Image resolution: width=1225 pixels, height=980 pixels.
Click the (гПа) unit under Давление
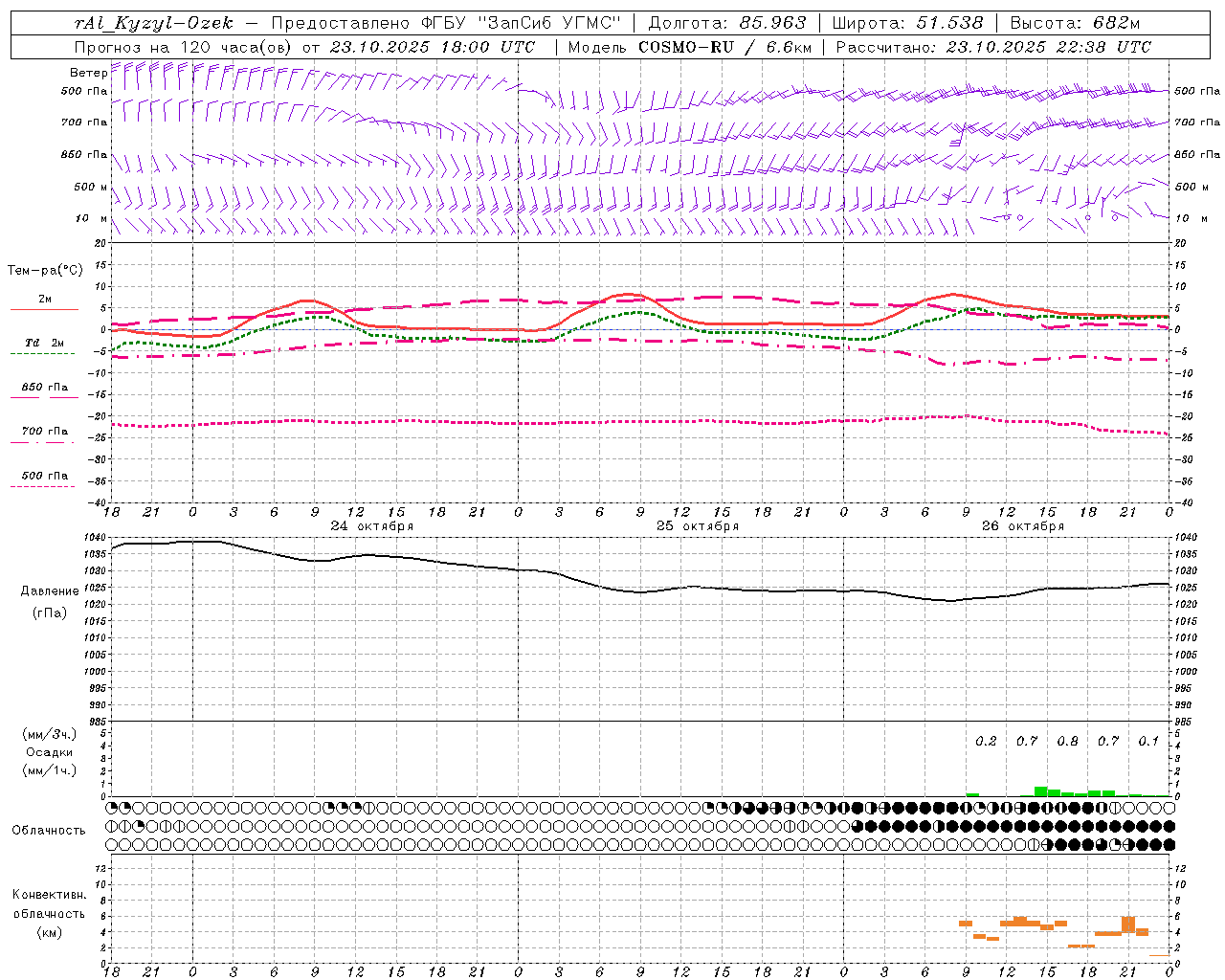click(x=50, y=612)
